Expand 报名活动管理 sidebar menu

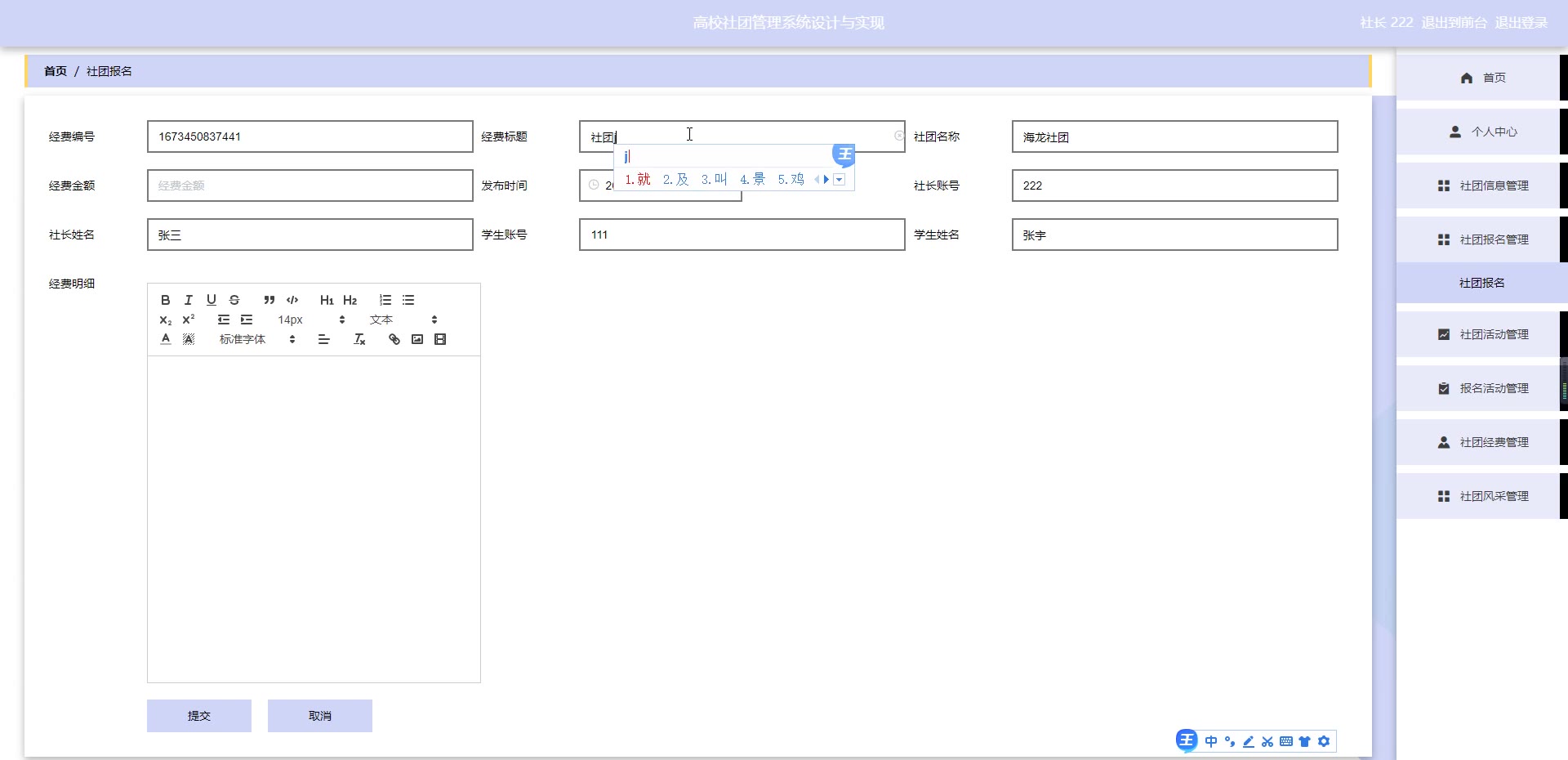[1478, 388]
